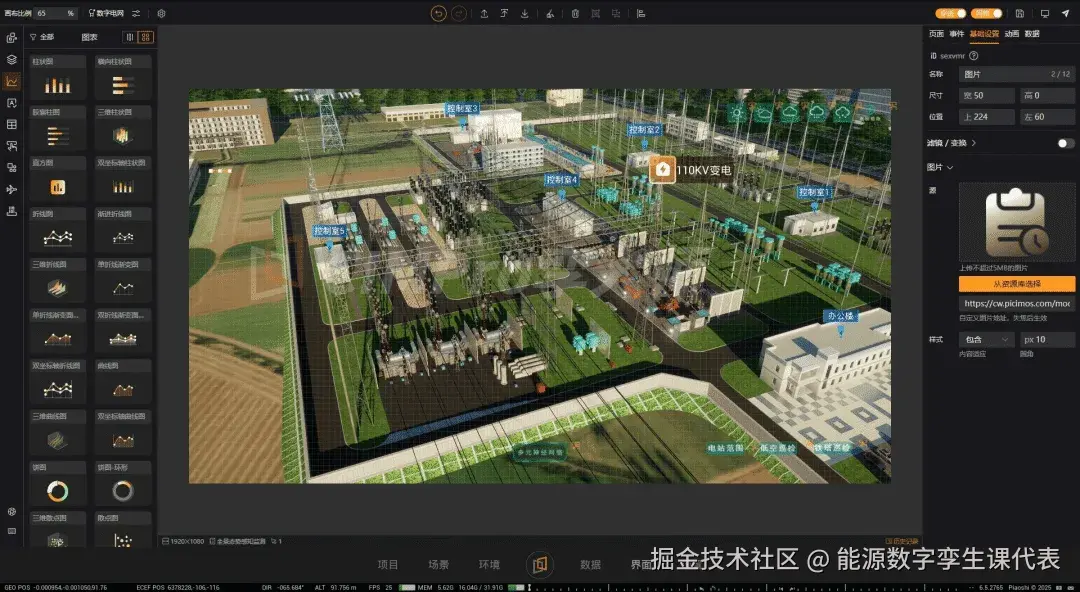
Task: Open the 场景 bottom navigation tab
Action: pos(438,564)
